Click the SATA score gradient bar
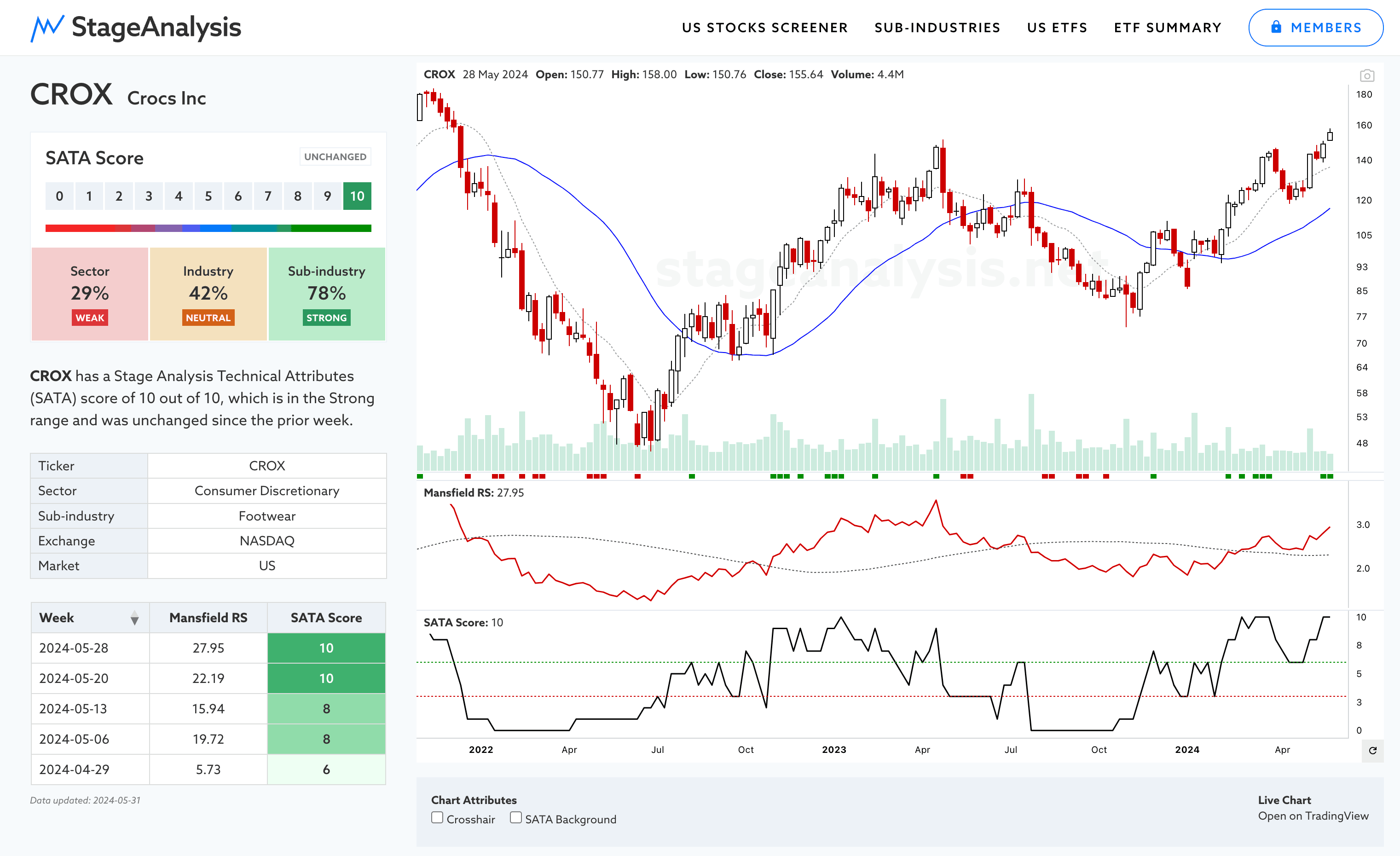The width and height of the screenshot is (1400, 856). [208, 228]
